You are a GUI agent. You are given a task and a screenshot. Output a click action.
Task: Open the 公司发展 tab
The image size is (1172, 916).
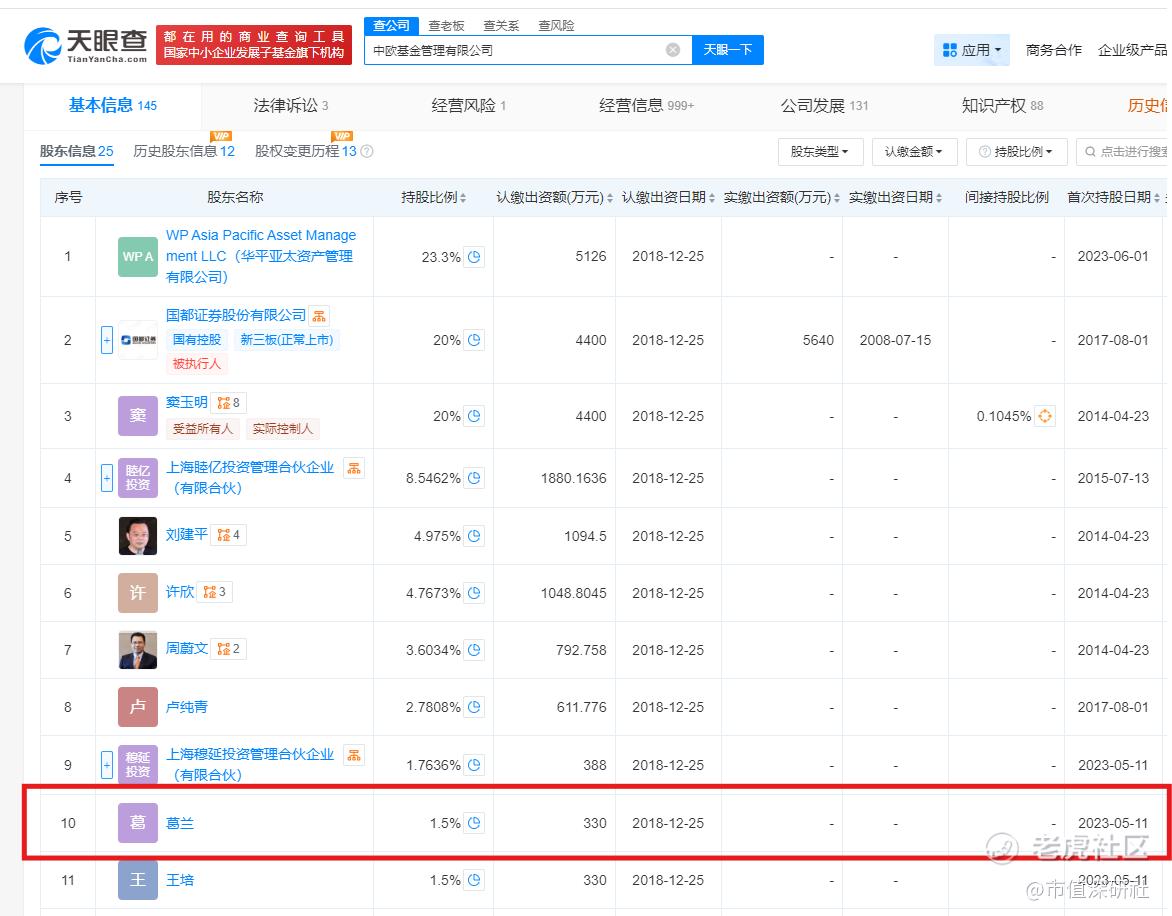(x=824, y=105)
